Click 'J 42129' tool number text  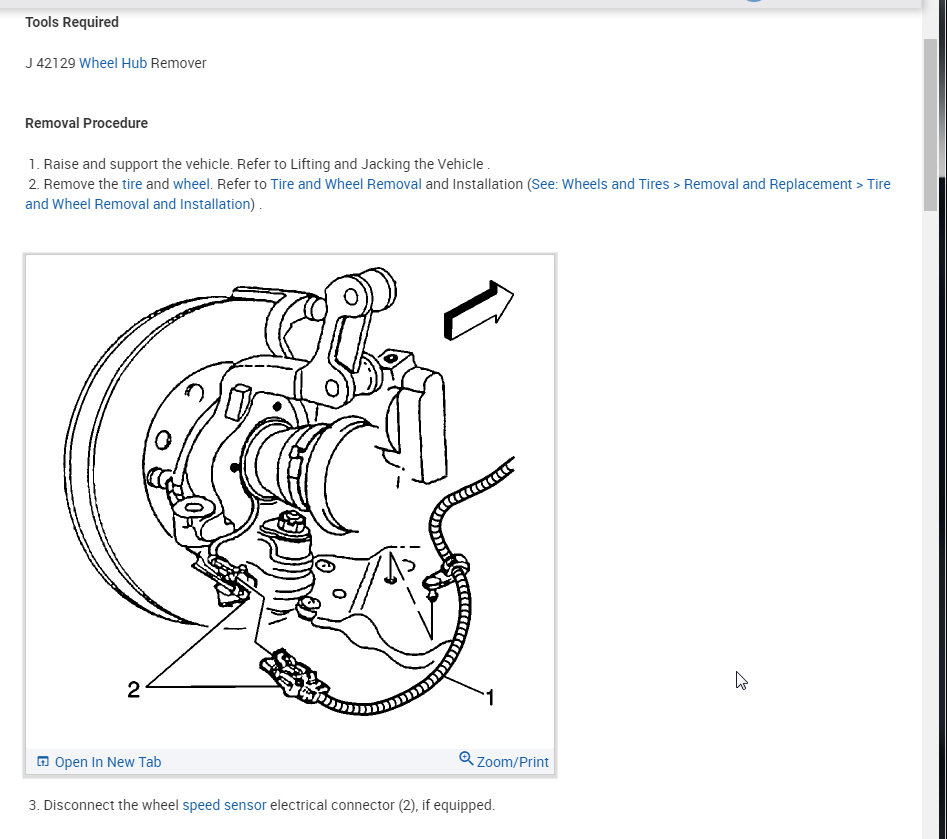[x=51, y=63]
